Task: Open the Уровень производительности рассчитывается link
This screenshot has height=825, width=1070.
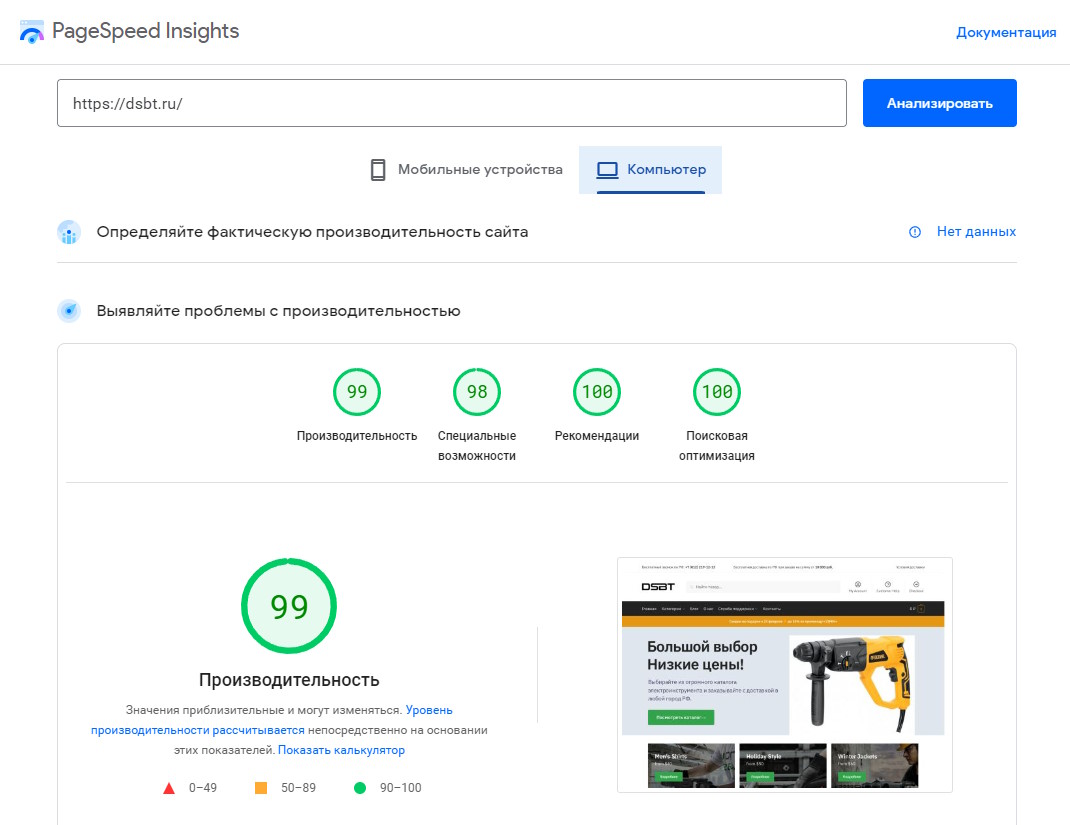Action: click(272, 720)
